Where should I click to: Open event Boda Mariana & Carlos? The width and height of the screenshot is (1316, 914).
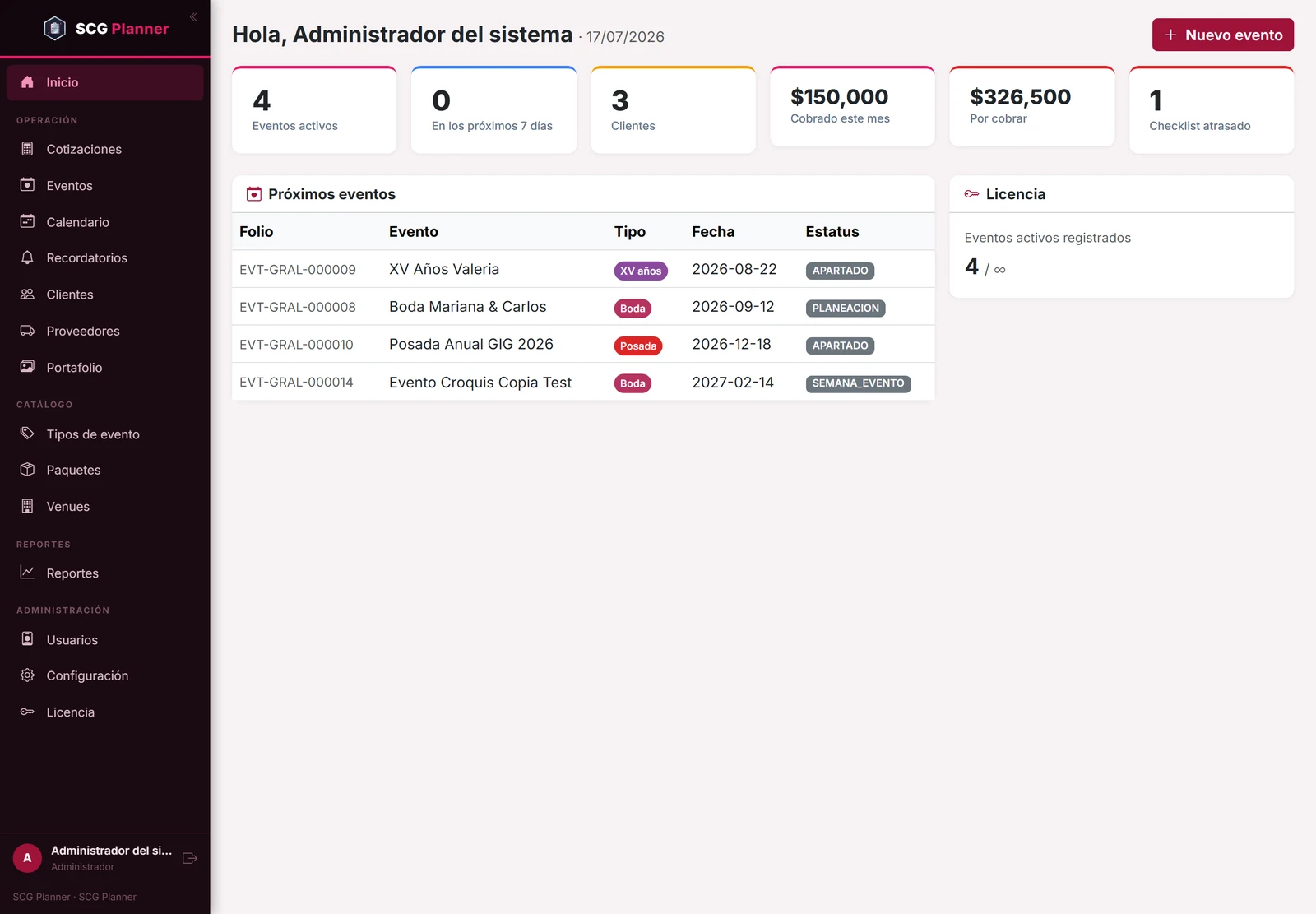coord(468,307)
